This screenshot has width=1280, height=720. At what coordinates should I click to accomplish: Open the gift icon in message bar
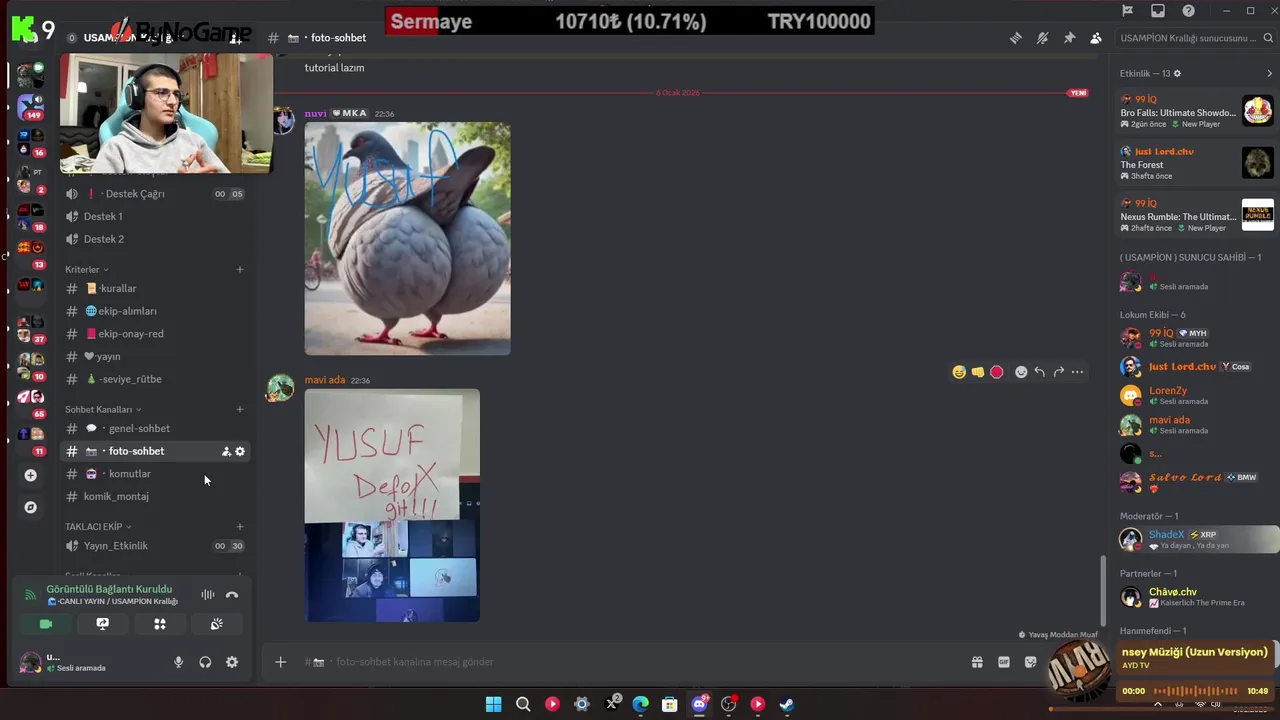pyautogui.click(x=977, y=662)
